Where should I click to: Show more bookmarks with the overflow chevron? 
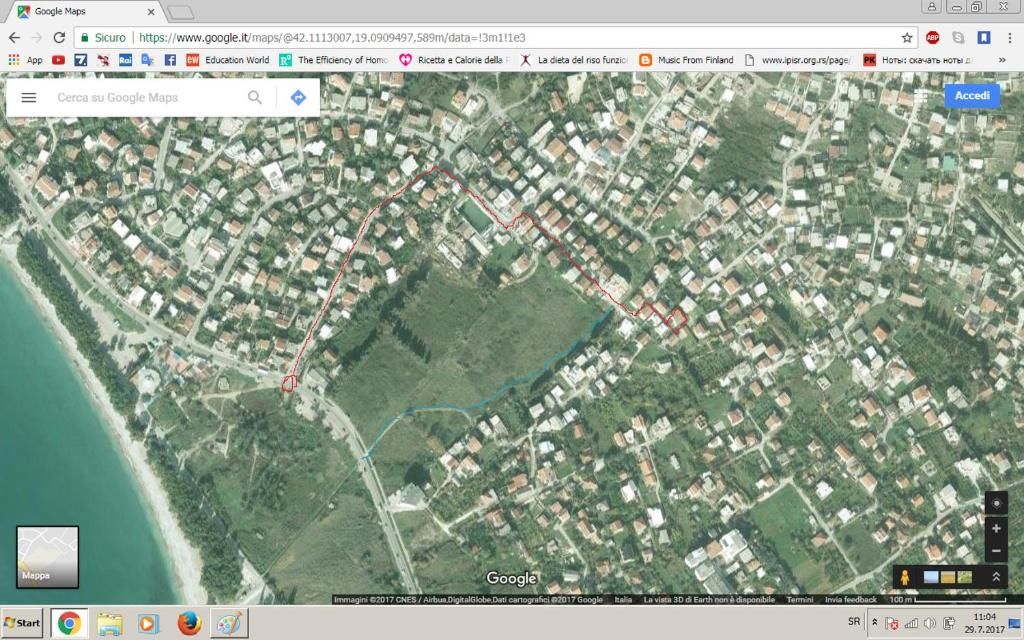[1002, 59]
